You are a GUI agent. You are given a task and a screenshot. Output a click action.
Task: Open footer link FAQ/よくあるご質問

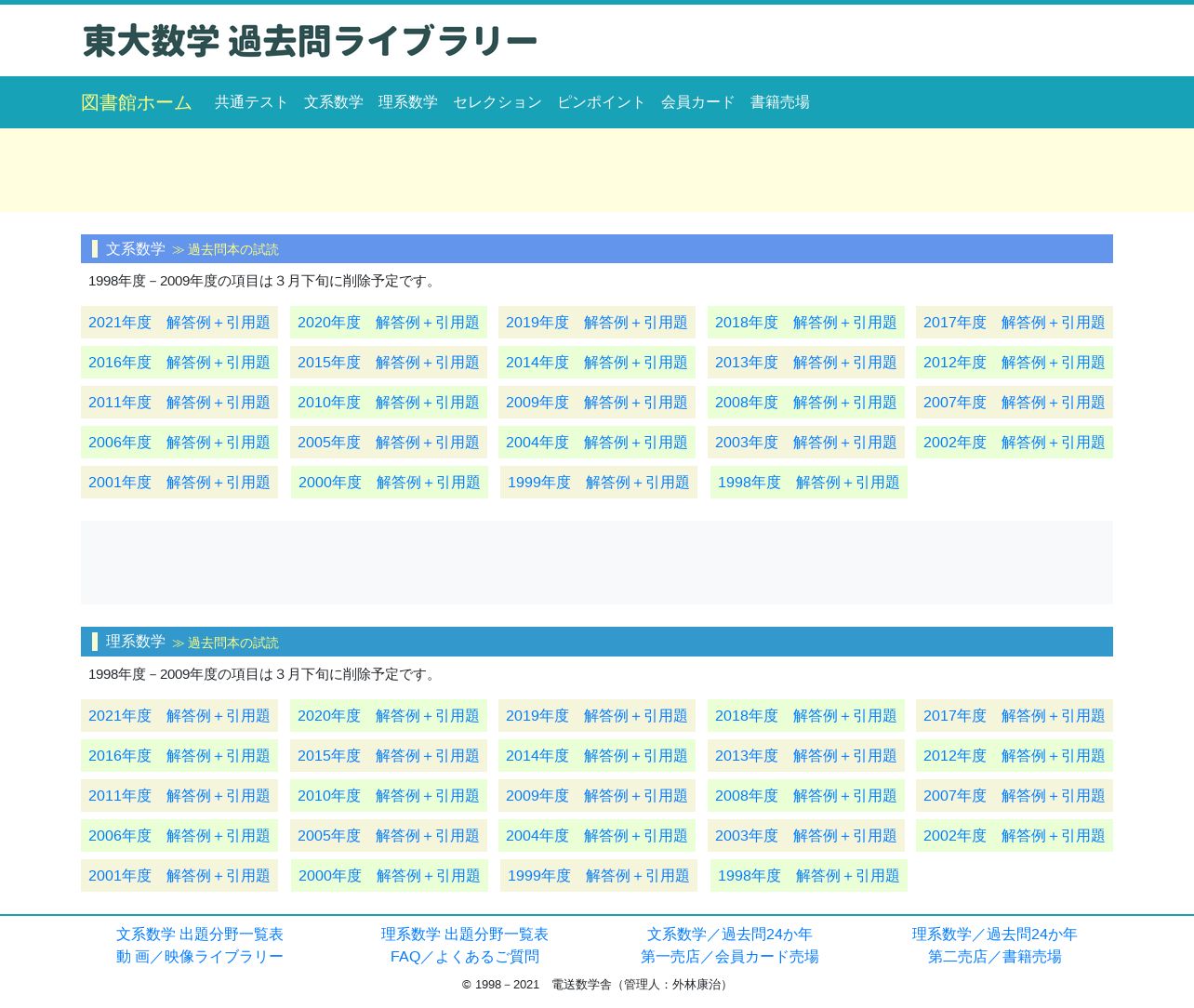click(465, 957)
